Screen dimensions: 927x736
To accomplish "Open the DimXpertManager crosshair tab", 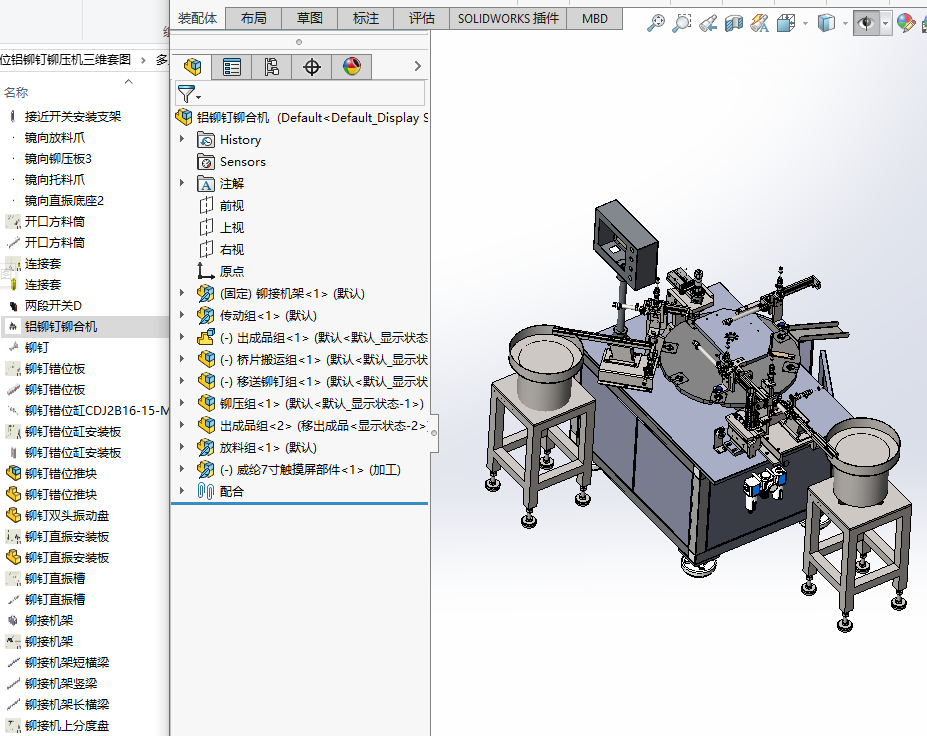I will pos(312,67).
